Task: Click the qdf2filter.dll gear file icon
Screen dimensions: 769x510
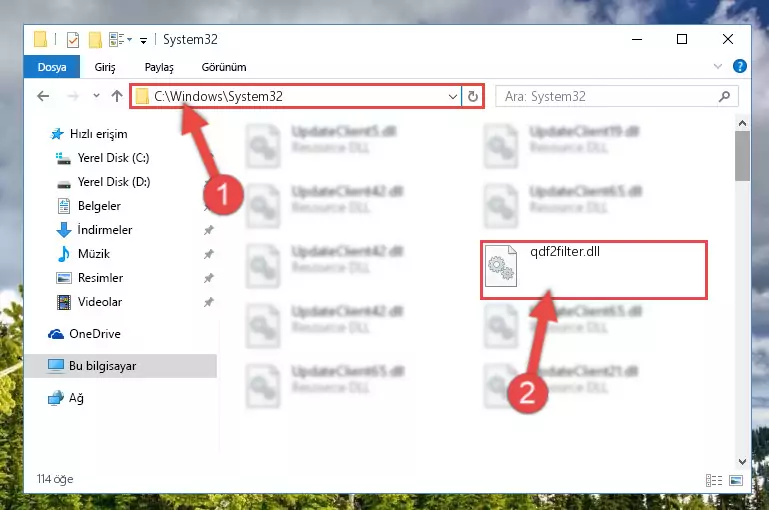Action: (501, 266)
